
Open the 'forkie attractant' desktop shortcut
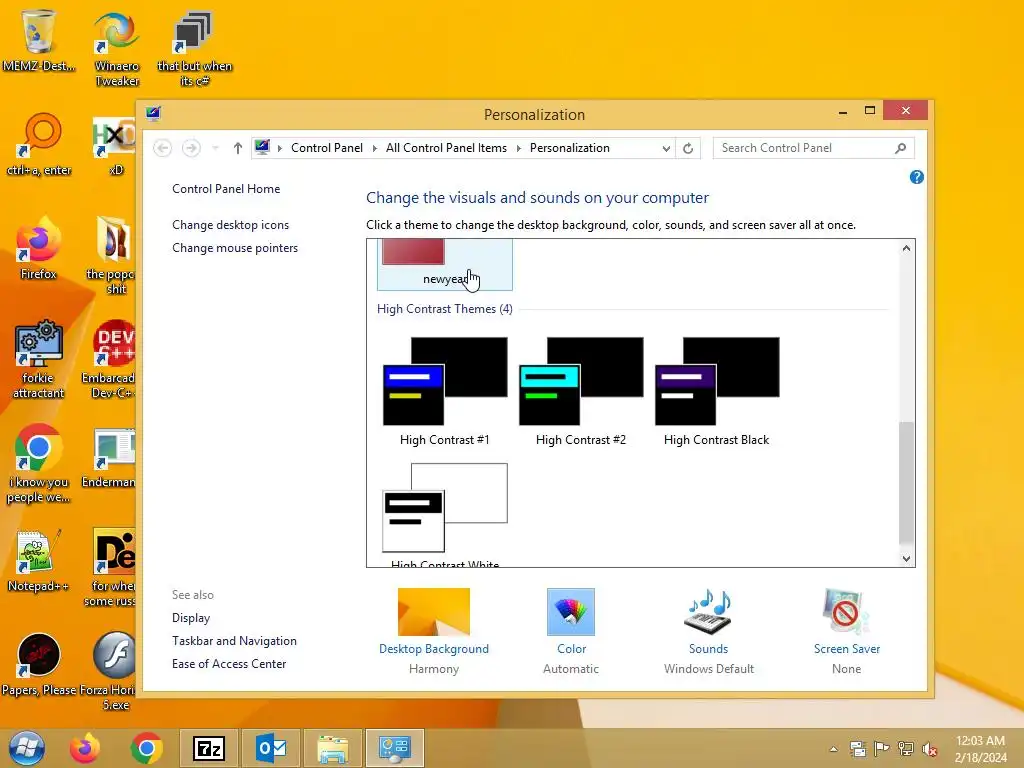point(39,360)
